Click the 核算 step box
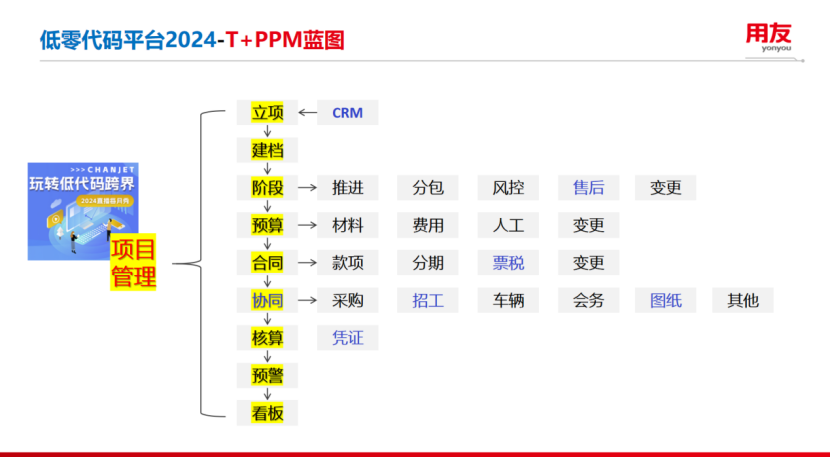Viewport: 831px width, 457px height. (x=267, y=338)
